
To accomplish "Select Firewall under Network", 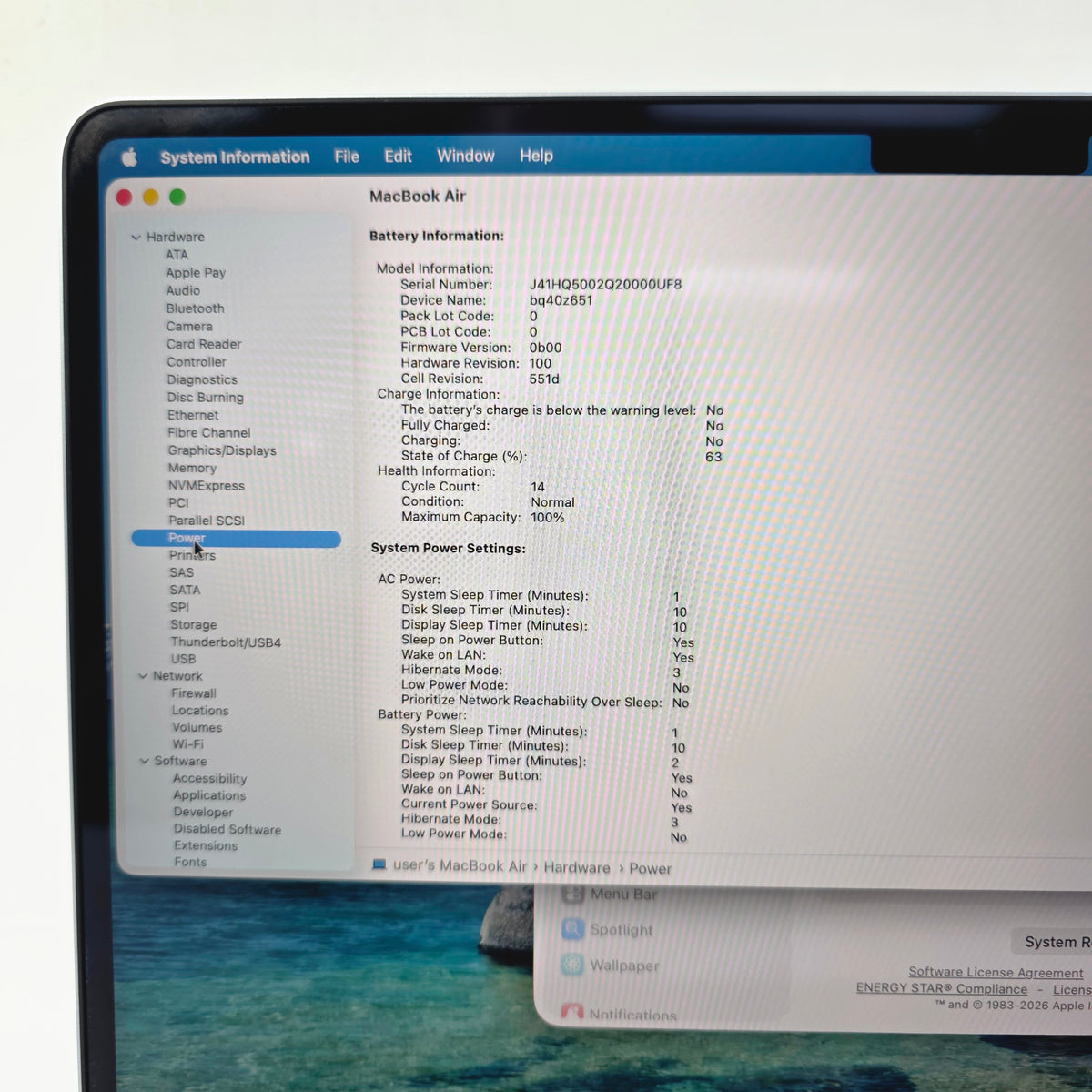I will point(194,693).
